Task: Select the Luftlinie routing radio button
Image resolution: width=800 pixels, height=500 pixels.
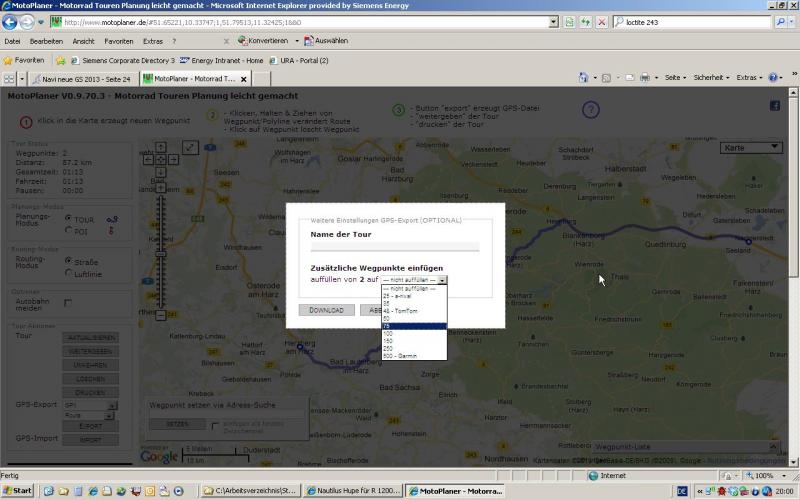Action: click(x=68, y=273)
